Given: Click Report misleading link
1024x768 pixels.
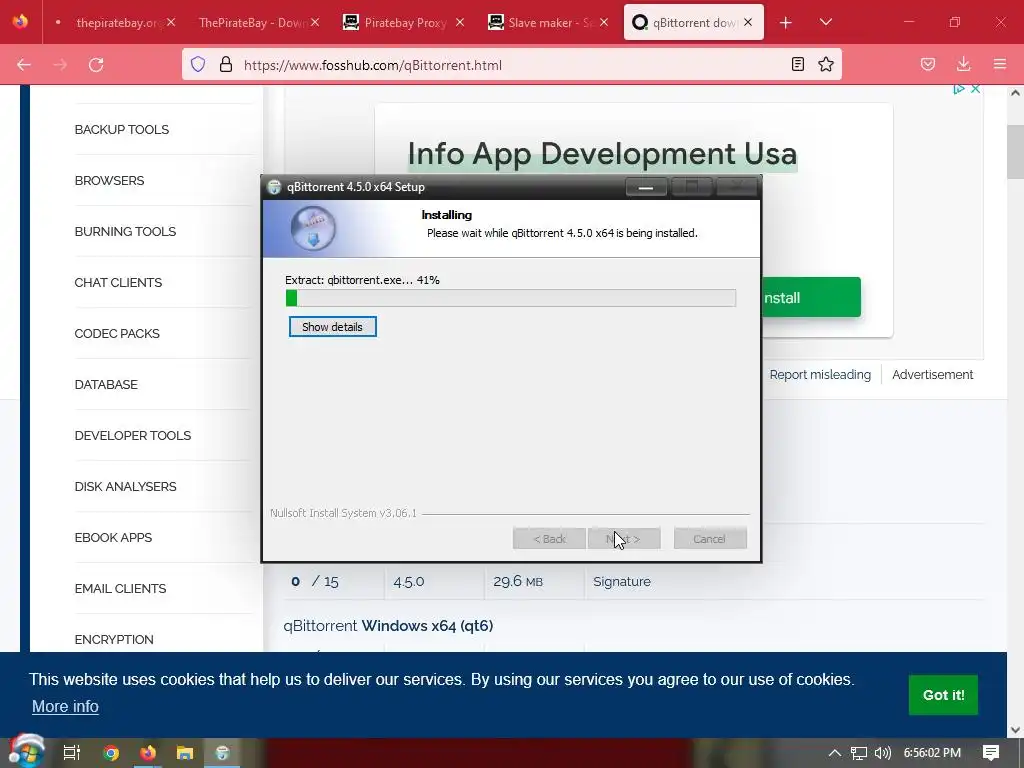Looking at the screenshot, I should (820, 374).
